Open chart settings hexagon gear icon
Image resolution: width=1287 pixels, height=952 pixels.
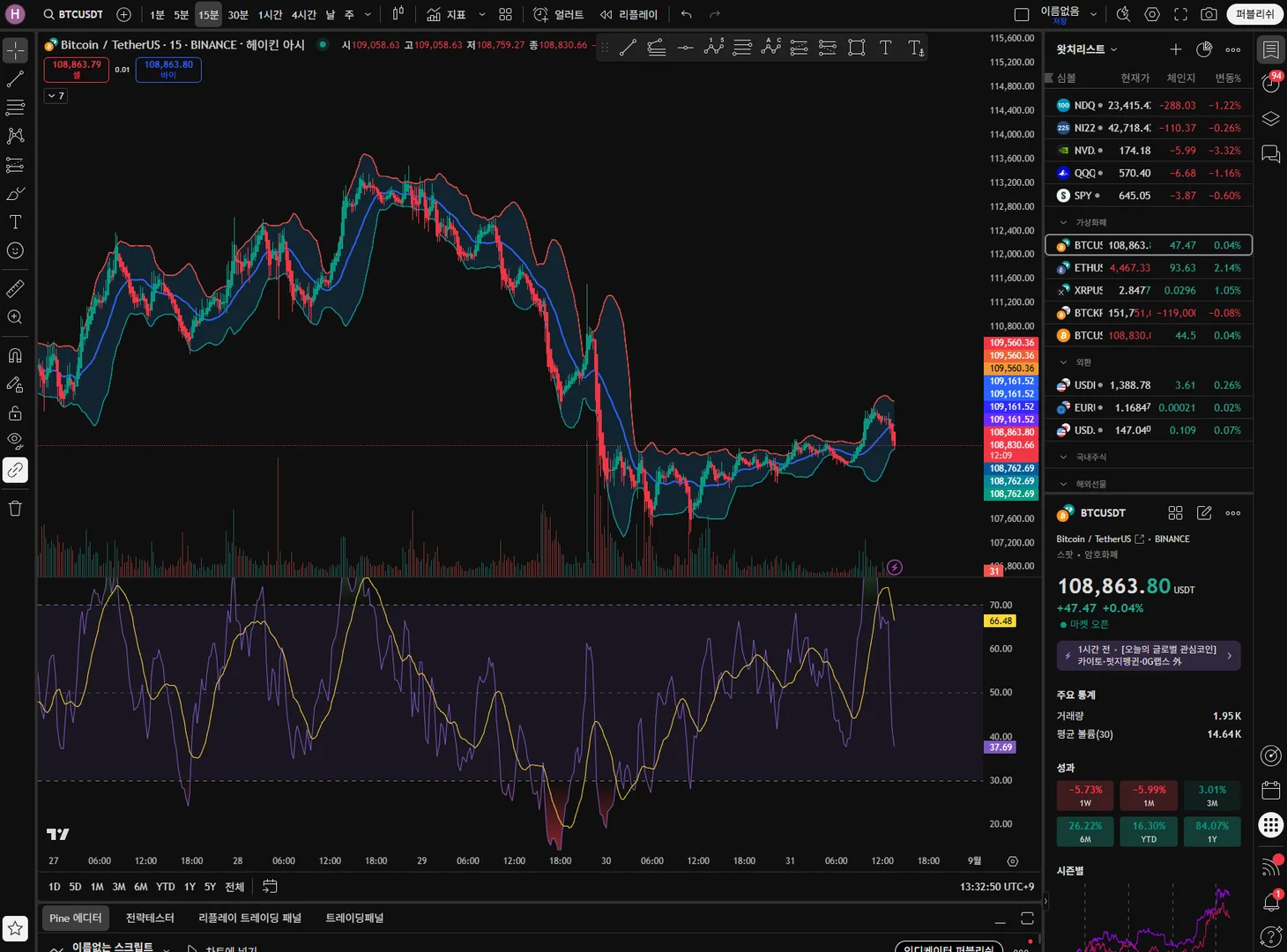point(1152,14)
